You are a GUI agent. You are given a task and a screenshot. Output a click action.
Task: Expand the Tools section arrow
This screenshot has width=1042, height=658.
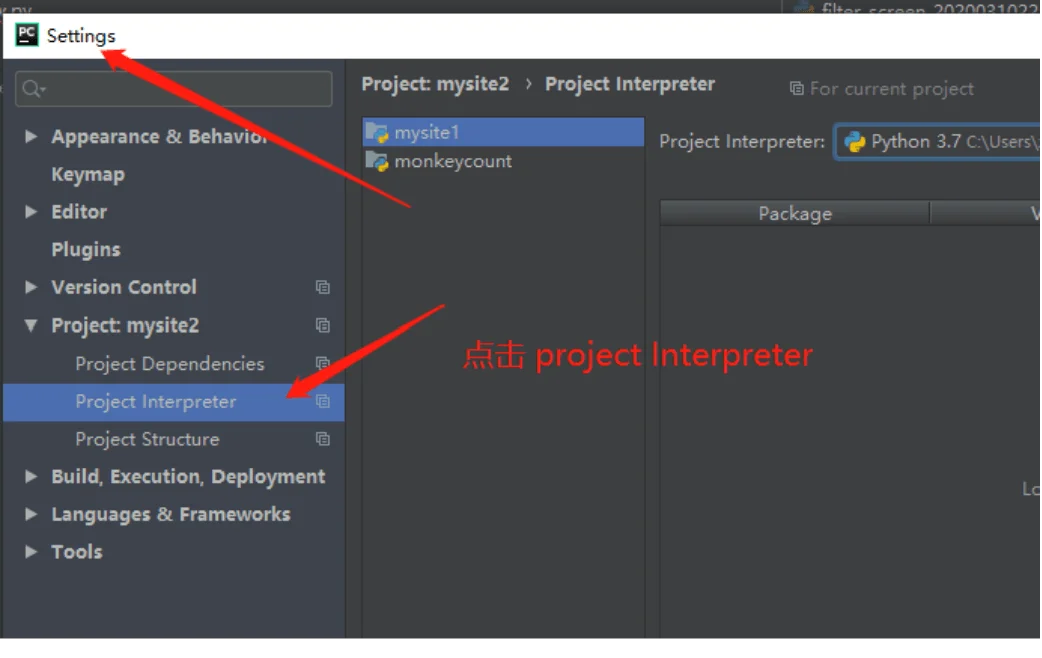(x=31, y=552)
